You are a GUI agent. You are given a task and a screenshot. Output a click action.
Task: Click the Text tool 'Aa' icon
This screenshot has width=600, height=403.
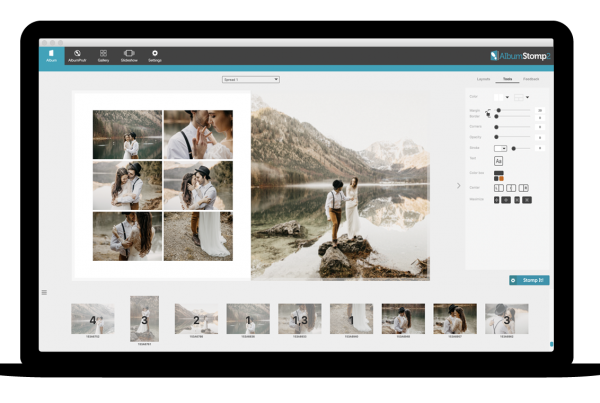(x=498, y=161)
